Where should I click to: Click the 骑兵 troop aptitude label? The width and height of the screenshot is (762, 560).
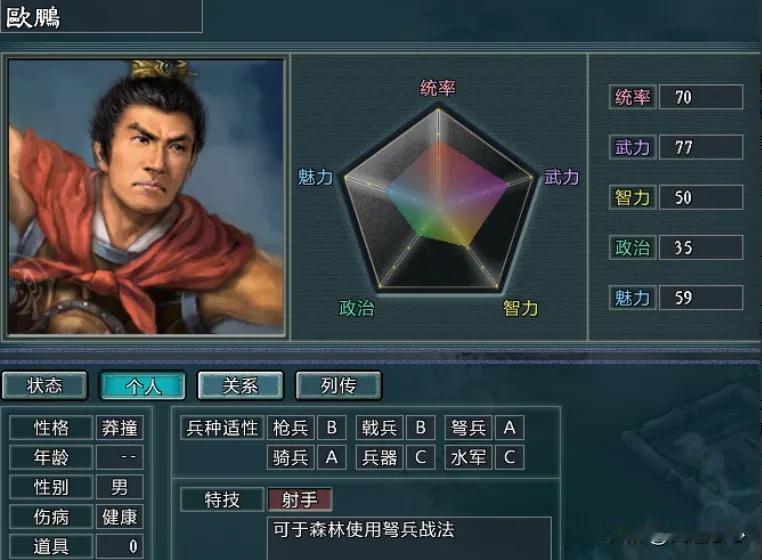[x=291, y=457]
